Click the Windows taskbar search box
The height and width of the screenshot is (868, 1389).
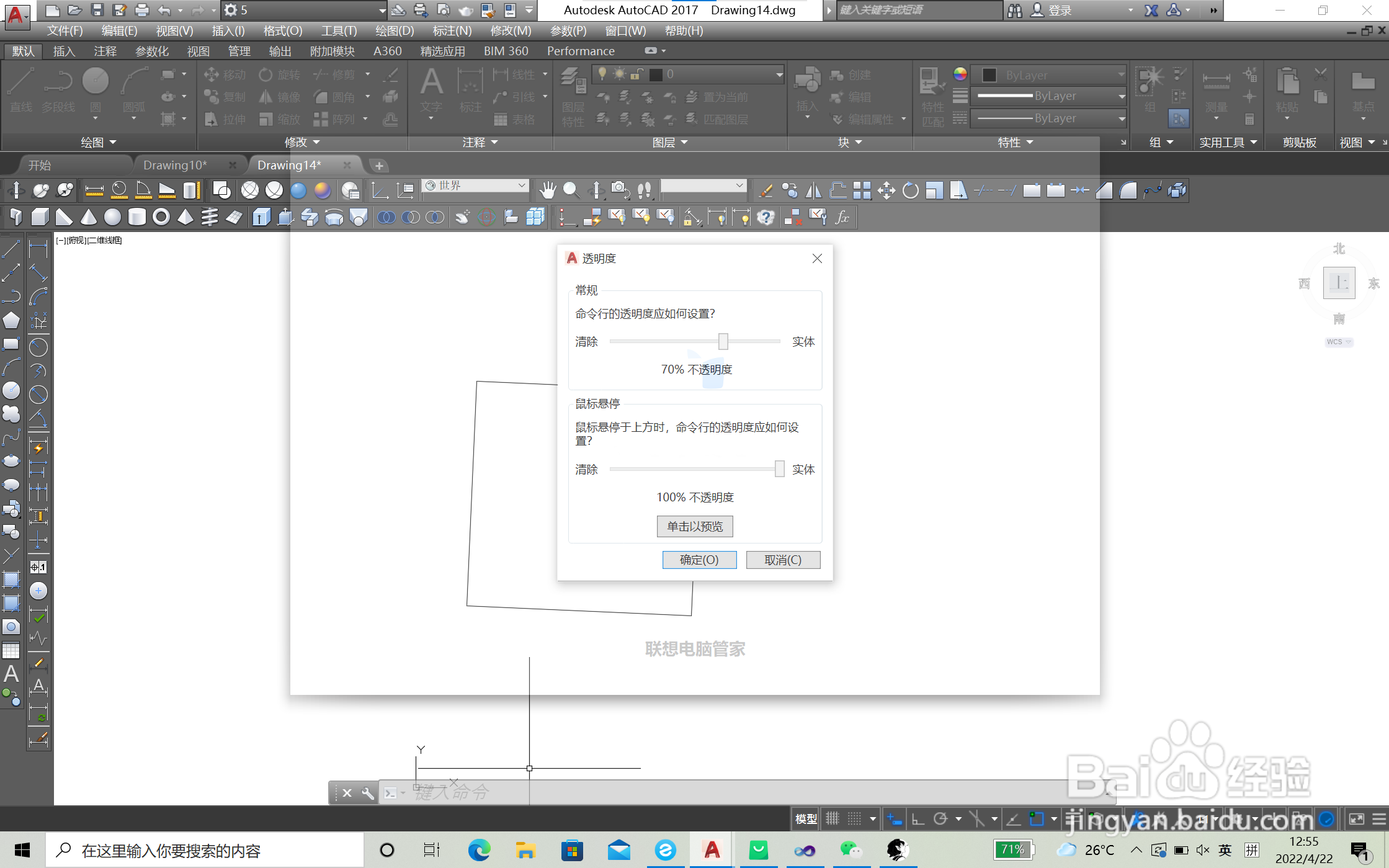(205, 850)
